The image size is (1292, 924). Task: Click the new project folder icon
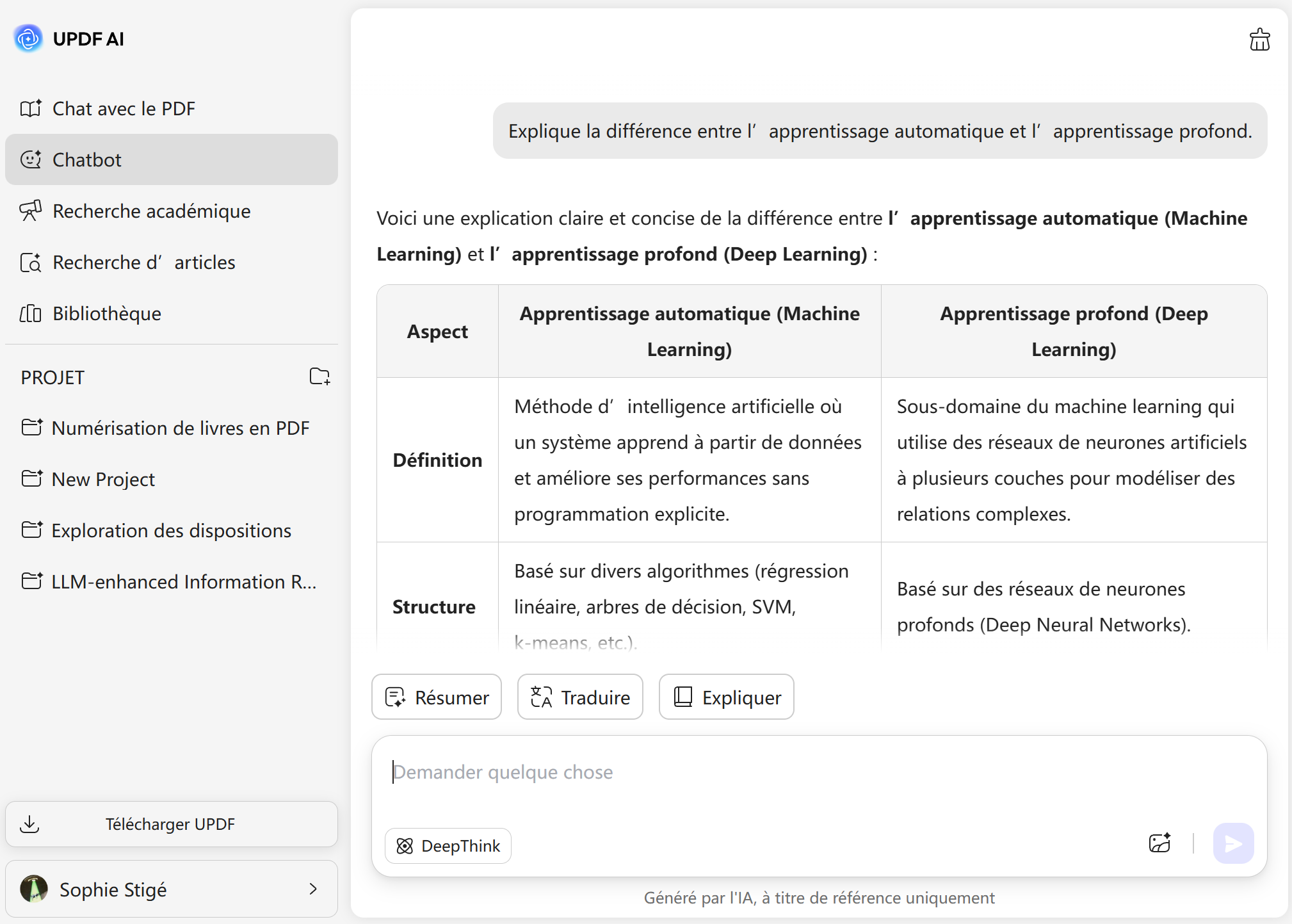point(319,377)
